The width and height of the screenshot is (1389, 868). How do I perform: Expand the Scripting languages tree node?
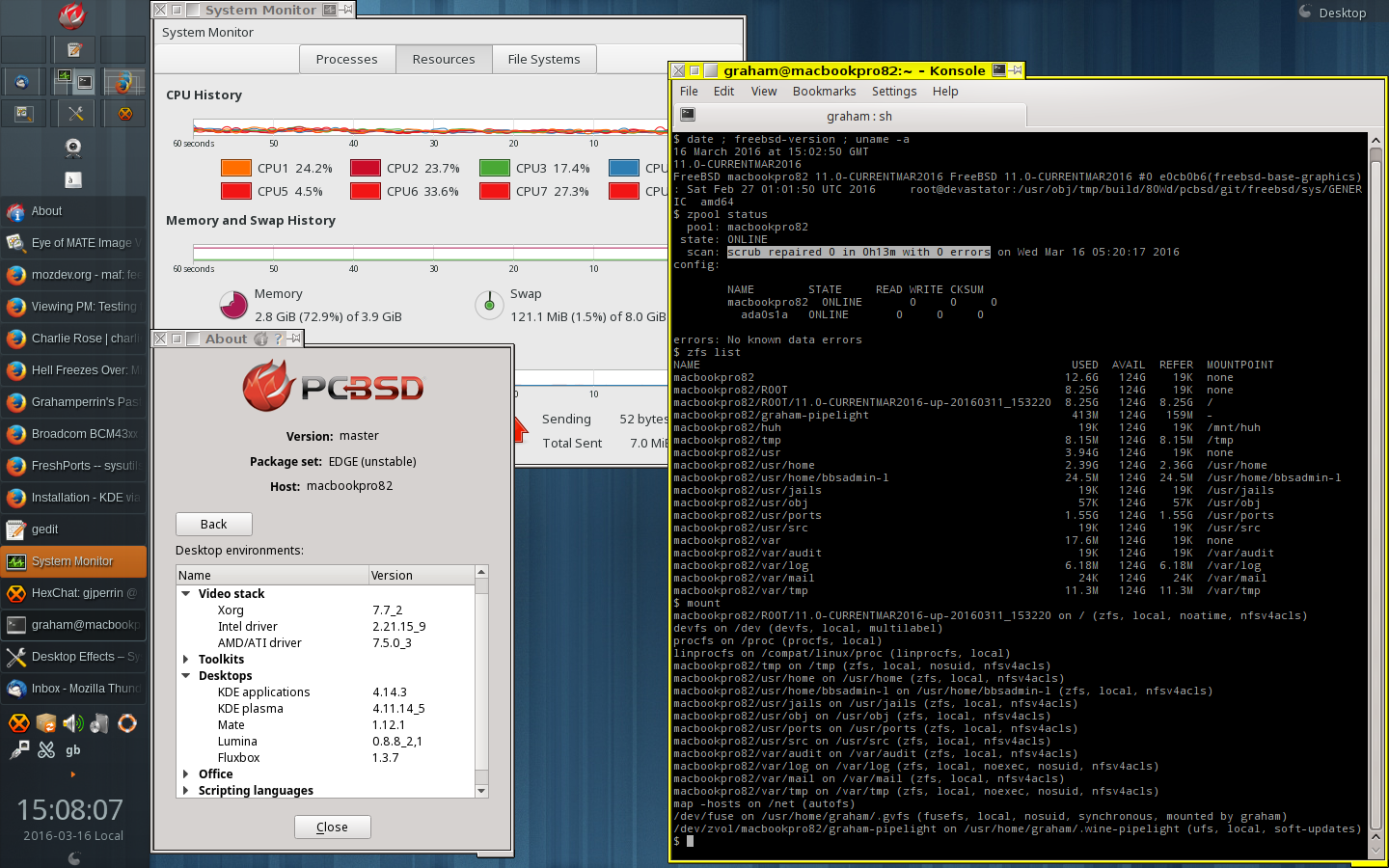(186, 791)
